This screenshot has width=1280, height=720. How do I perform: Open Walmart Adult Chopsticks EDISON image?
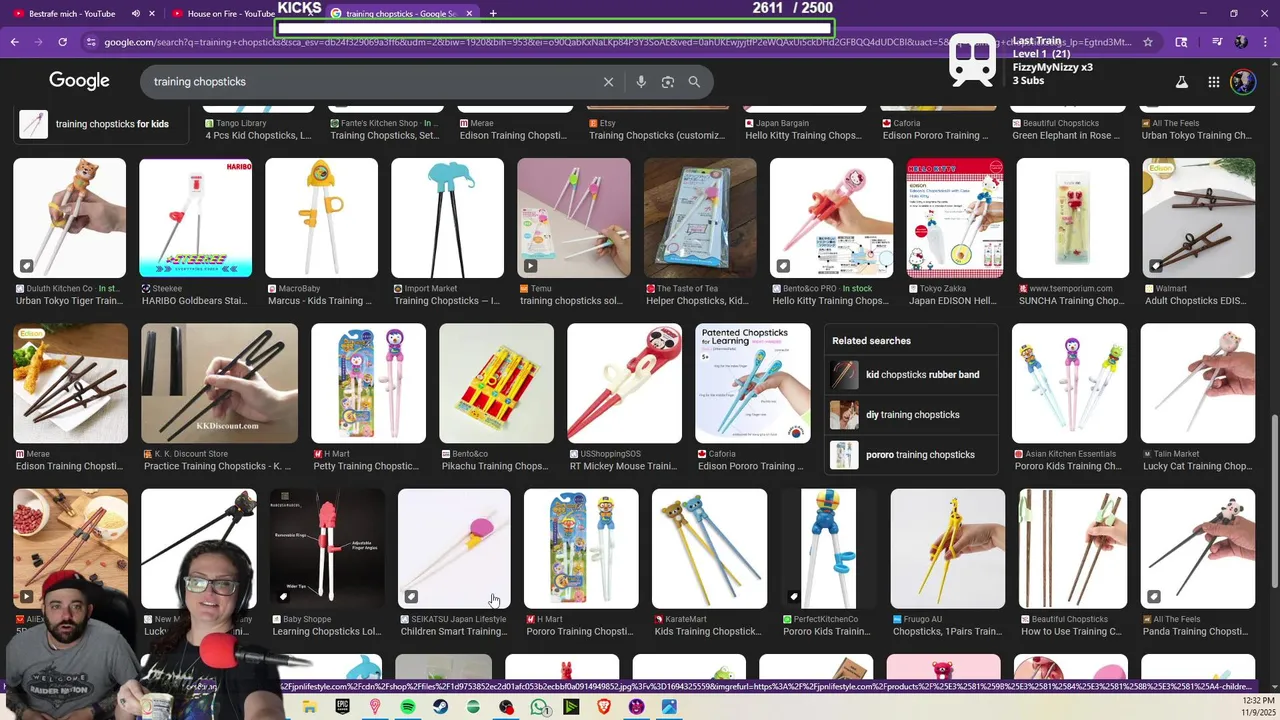pos(1199,218)
